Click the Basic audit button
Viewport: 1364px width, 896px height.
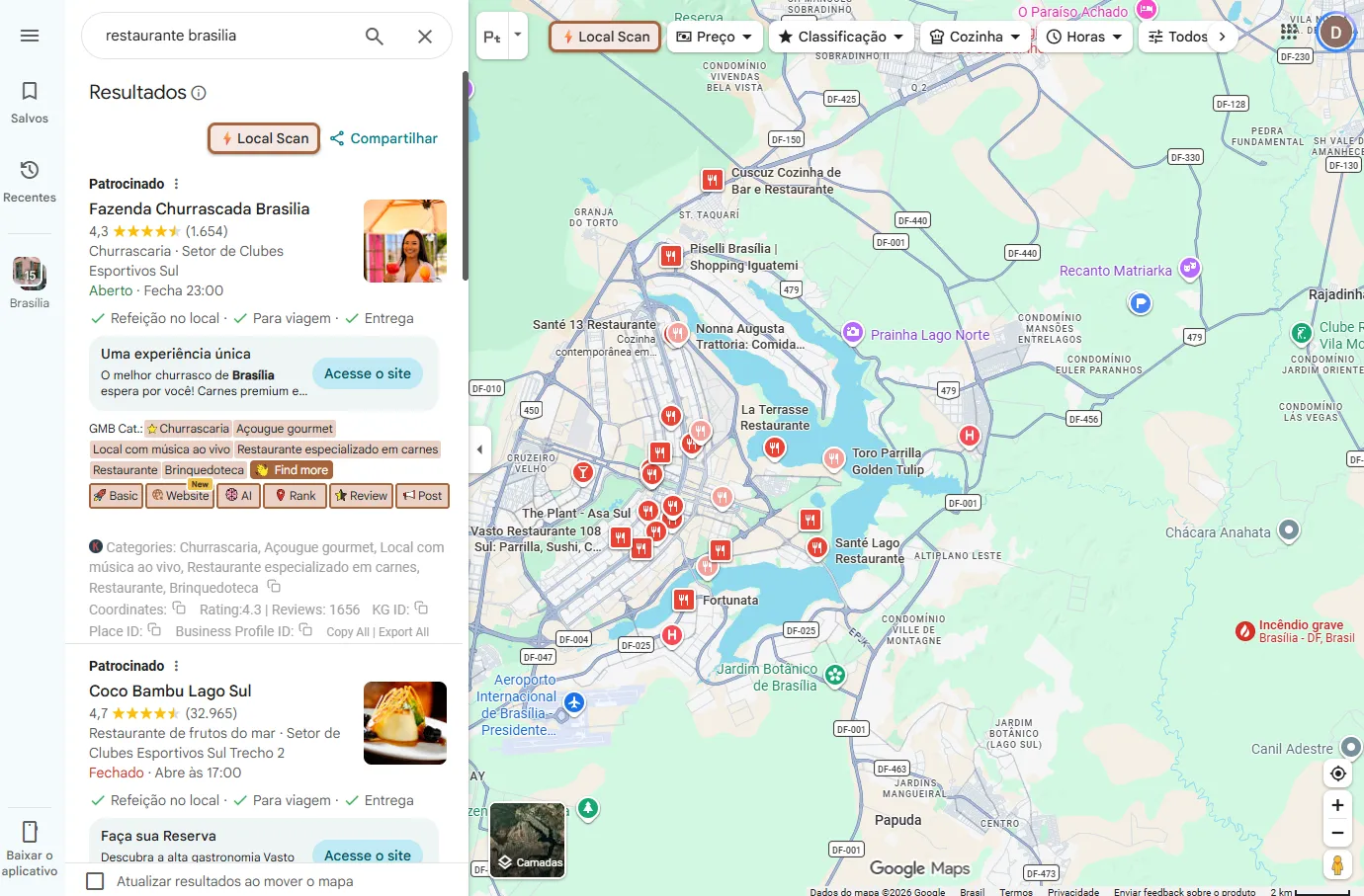[x=116, y=496]
